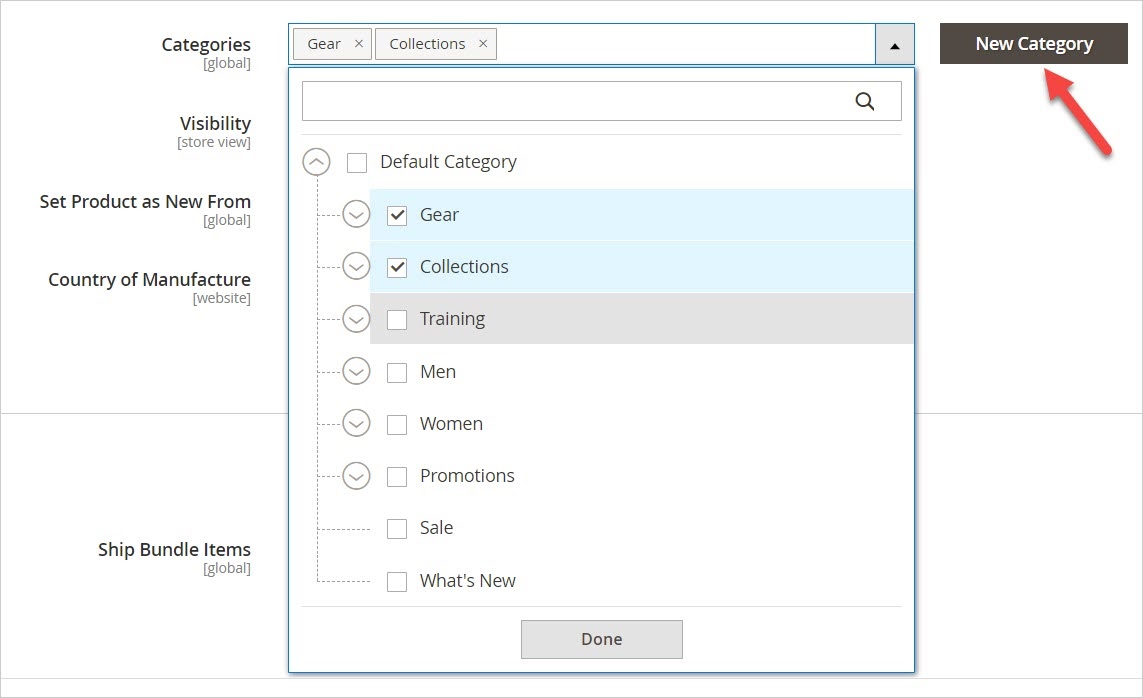Expand the Gear category node
Viewport: 1143px width, 698px height.
356,214
